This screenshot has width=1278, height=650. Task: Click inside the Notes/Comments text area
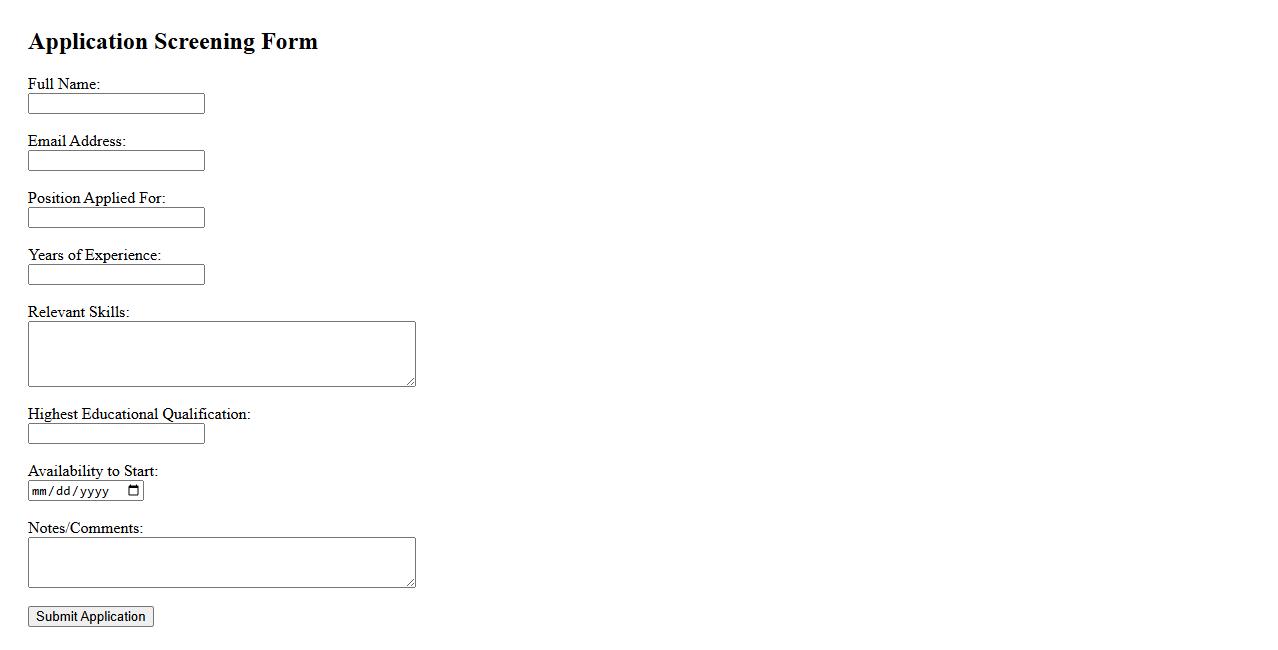click(x=221, y=562)
